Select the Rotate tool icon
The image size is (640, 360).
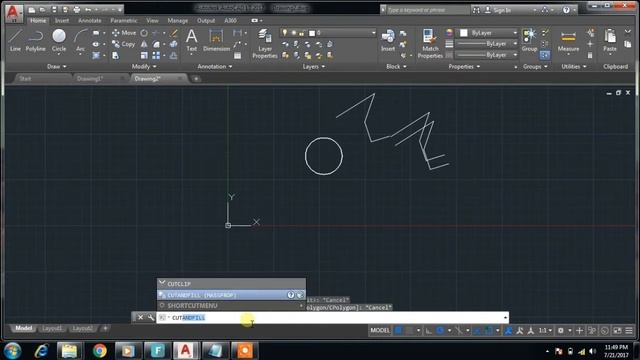144,33
